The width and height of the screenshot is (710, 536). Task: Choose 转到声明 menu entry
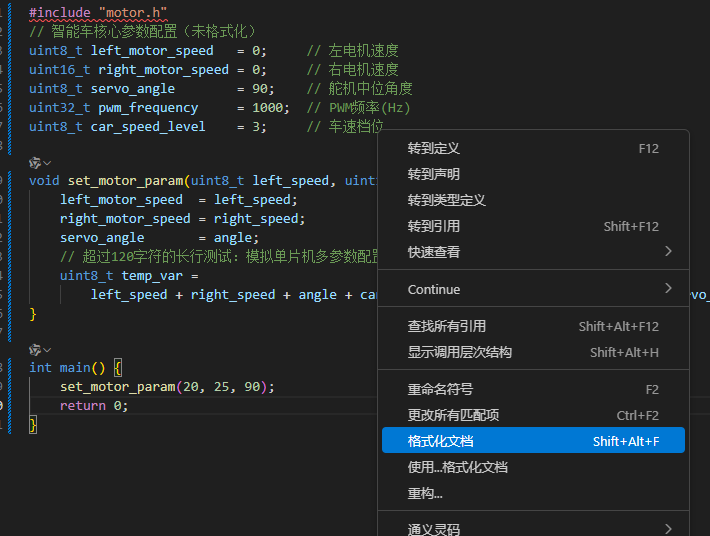click(x=533, y=174)
